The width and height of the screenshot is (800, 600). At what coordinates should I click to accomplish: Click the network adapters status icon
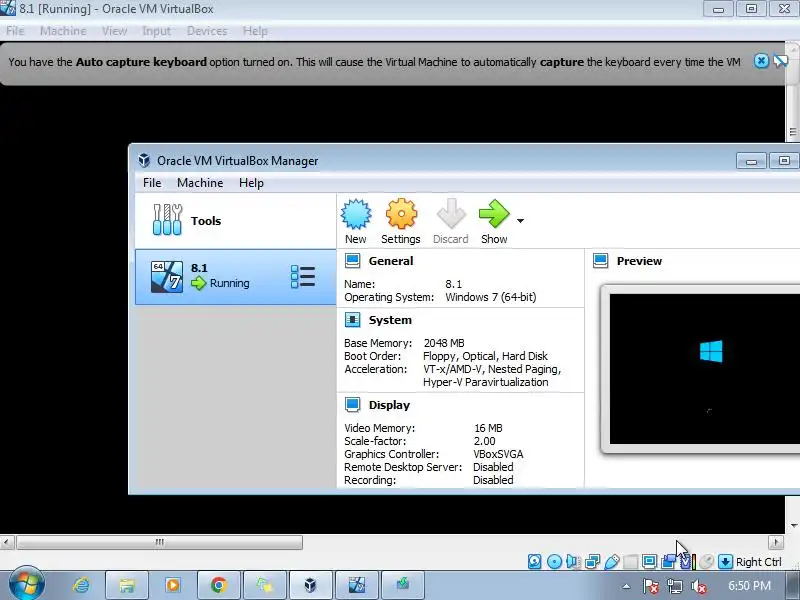coord(592,562)
